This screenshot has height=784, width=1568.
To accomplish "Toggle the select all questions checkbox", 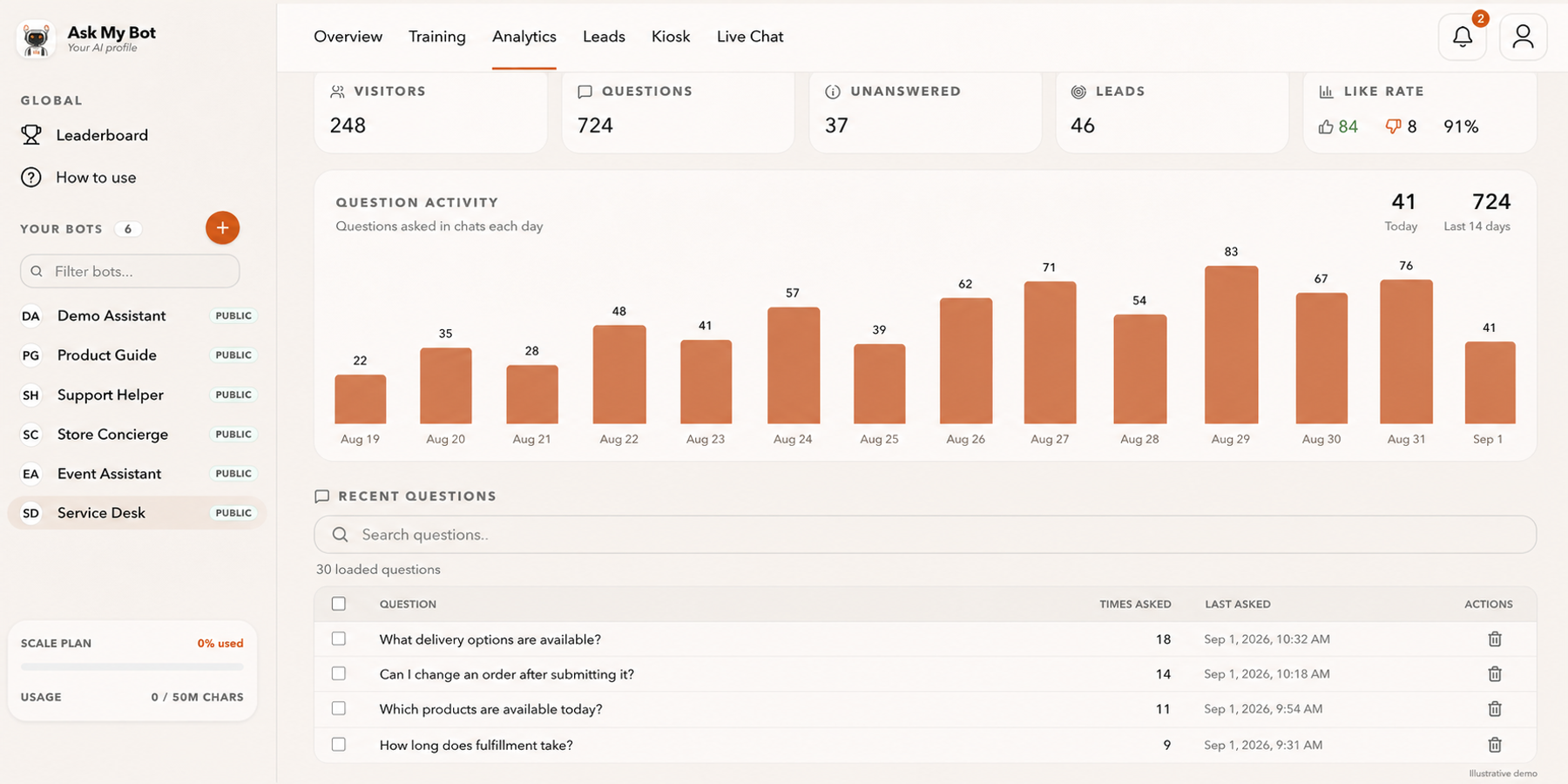I will [x=339, y=604].
